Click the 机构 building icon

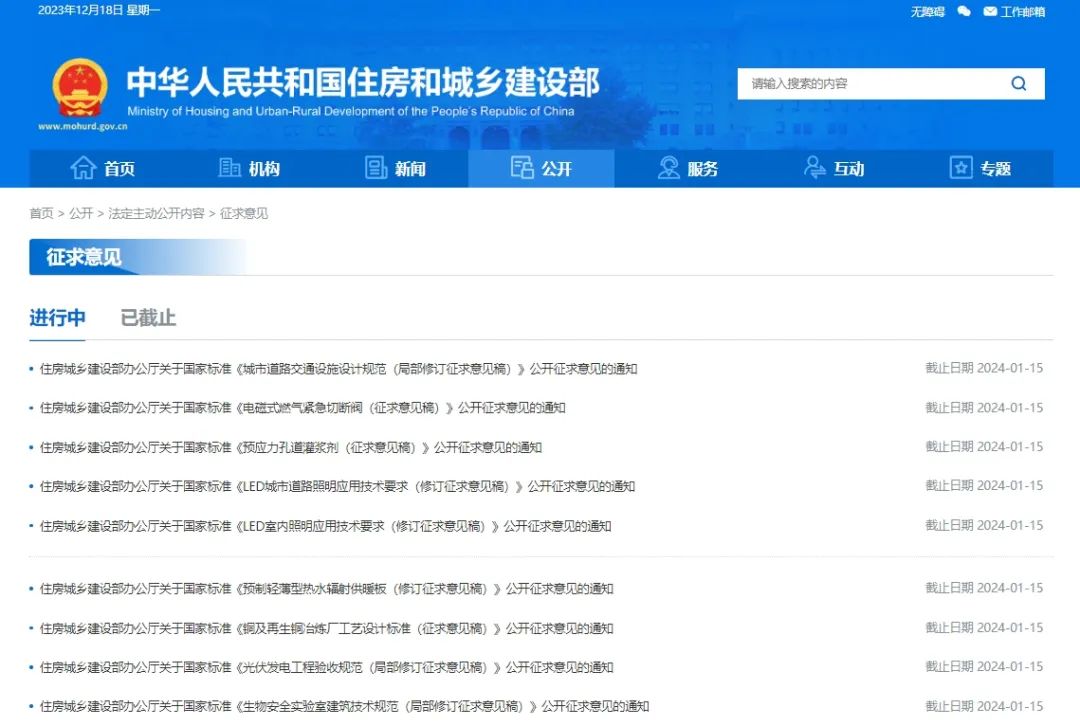click(x=230, y=168)
